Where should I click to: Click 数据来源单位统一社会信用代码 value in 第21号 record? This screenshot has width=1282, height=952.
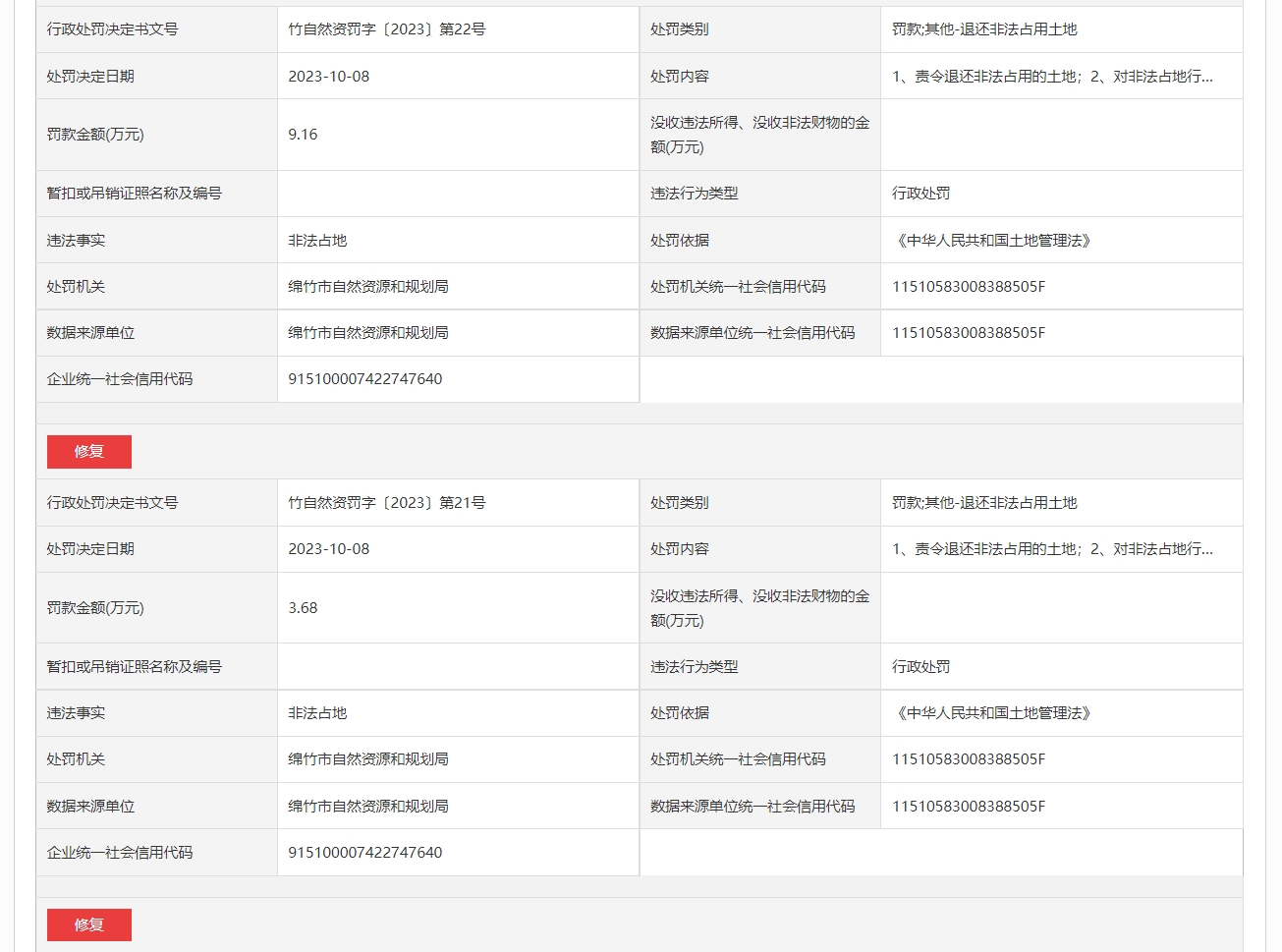[x=968, y=807]
